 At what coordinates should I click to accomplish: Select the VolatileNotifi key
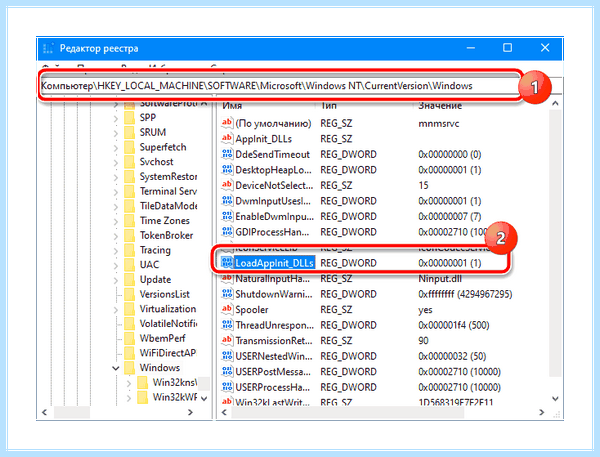pos(168,323)
